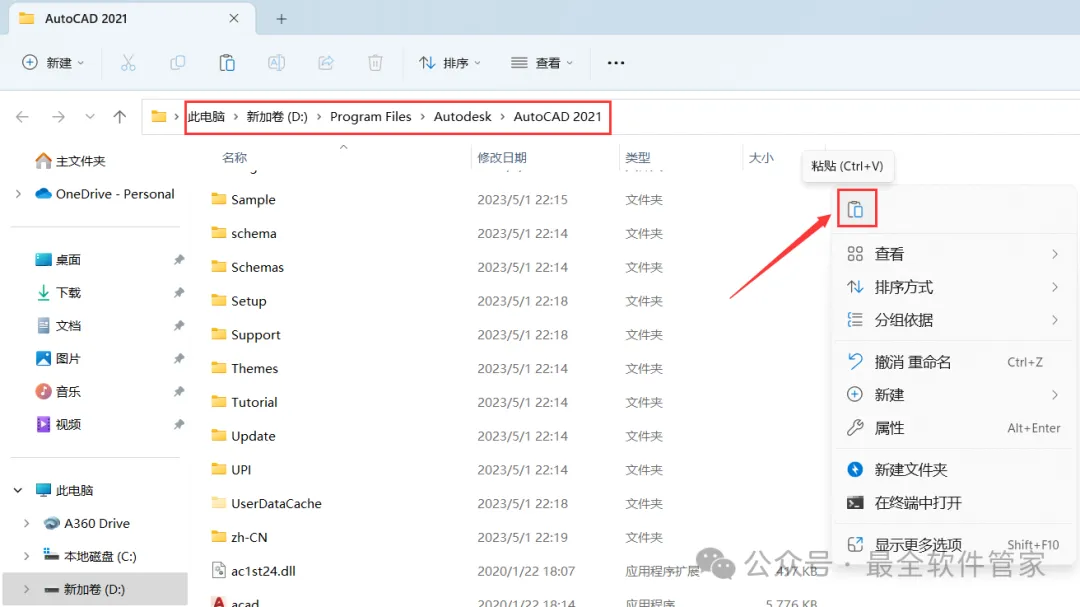Click the Cut scissors icon in toolbar
The image size is (1080, 607).
[128, 63]
